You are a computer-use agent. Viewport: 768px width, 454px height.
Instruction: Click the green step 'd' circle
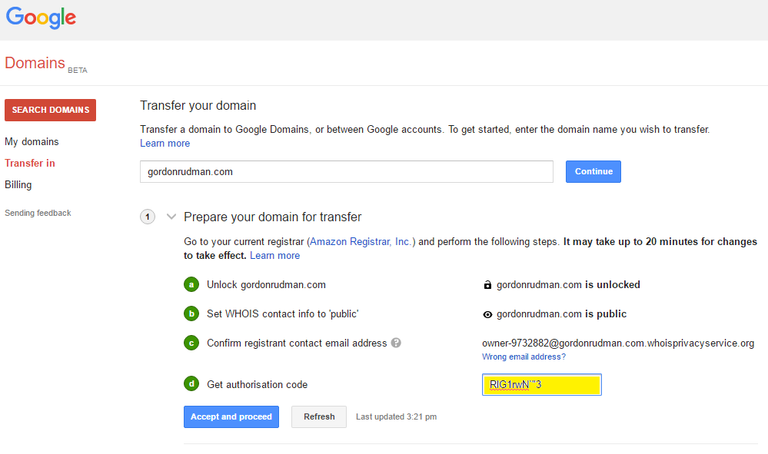click(191, 384)
